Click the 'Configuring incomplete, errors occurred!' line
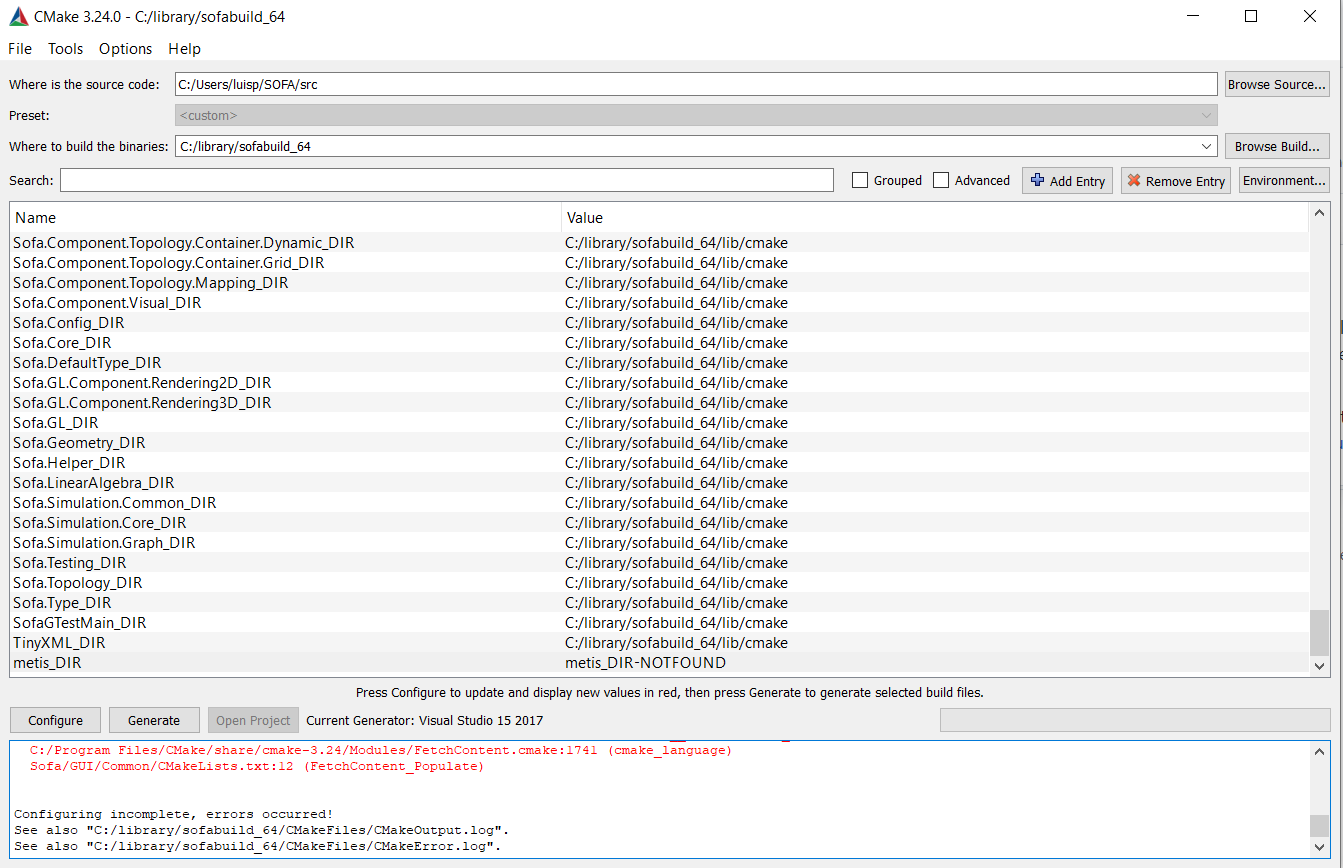The width and height of the screenshot is (1343, 868). click(x=174, y=814)
